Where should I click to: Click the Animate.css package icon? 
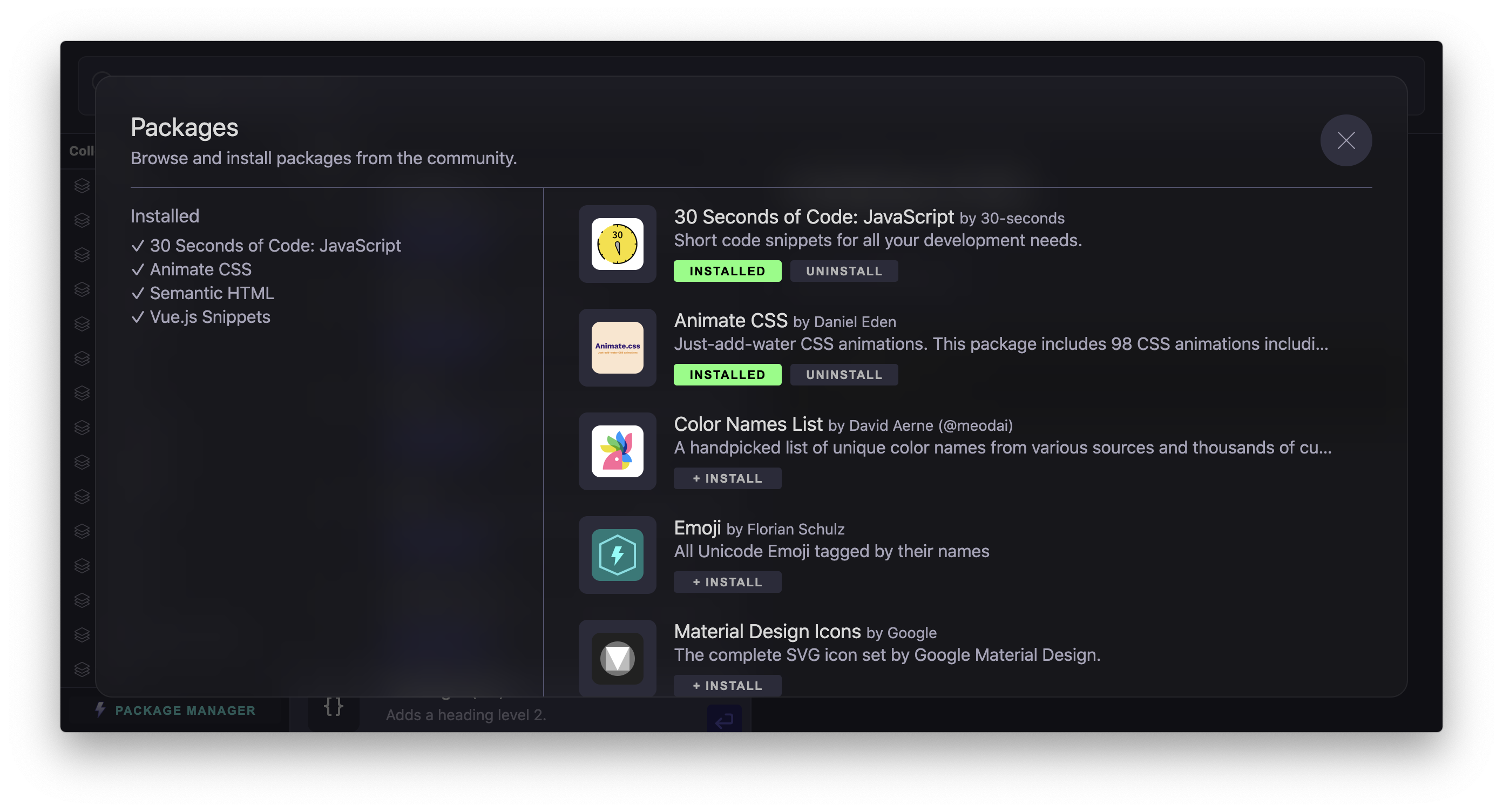click(617, 348)
